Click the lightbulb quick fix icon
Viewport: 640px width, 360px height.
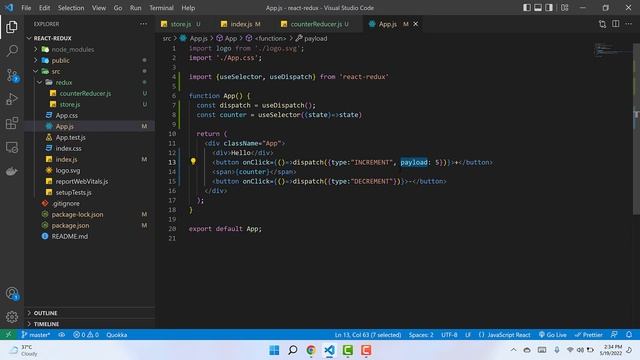pos(193,162)
